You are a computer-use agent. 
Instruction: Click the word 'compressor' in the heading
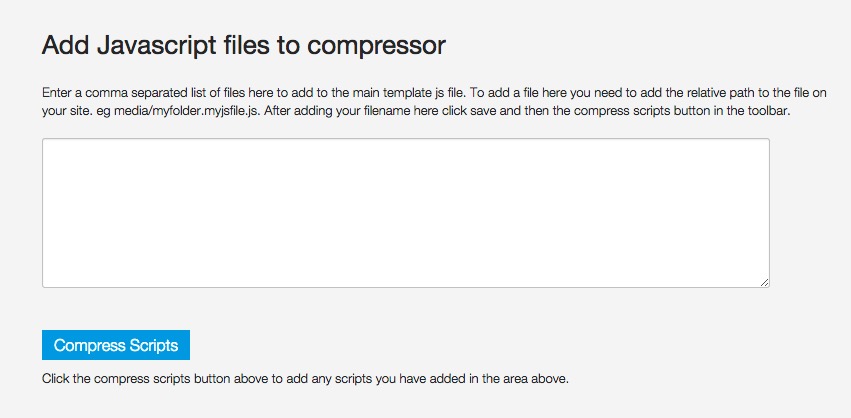point(377,46)
